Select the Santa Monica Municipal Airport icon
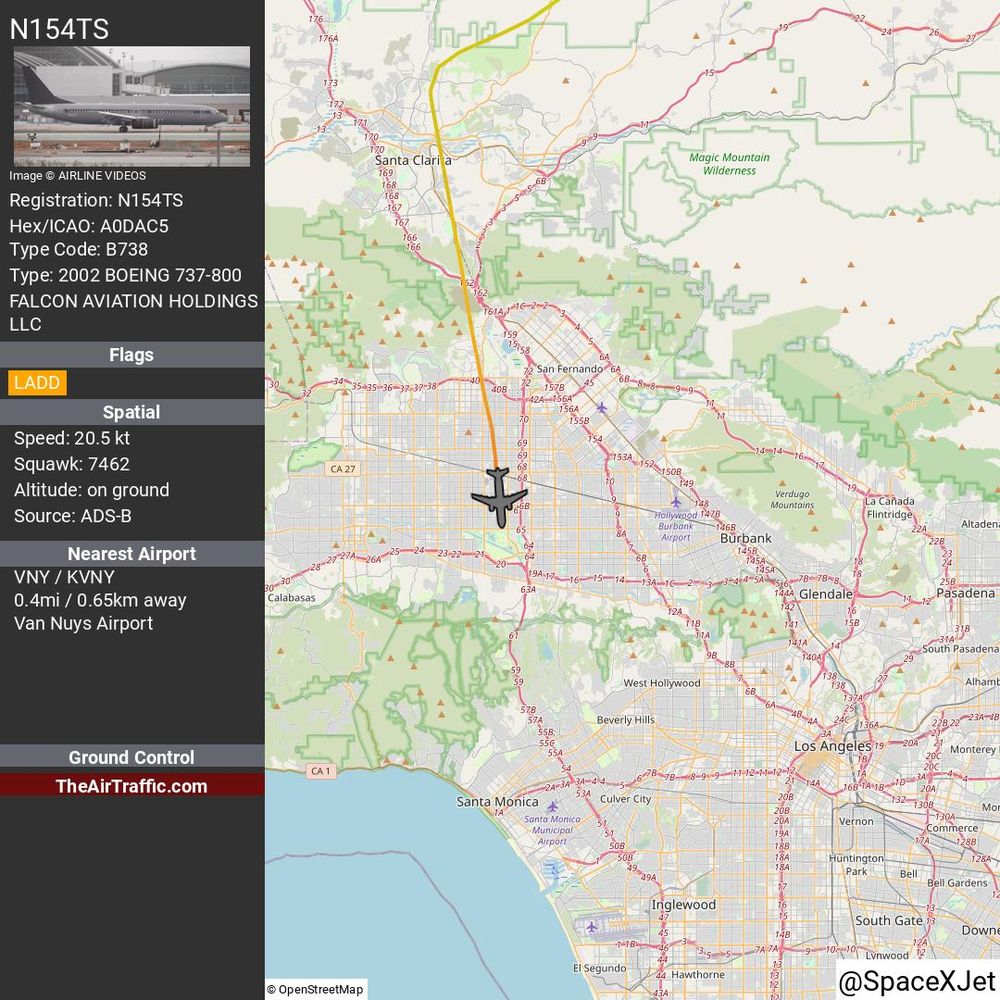 pos(552,806)
